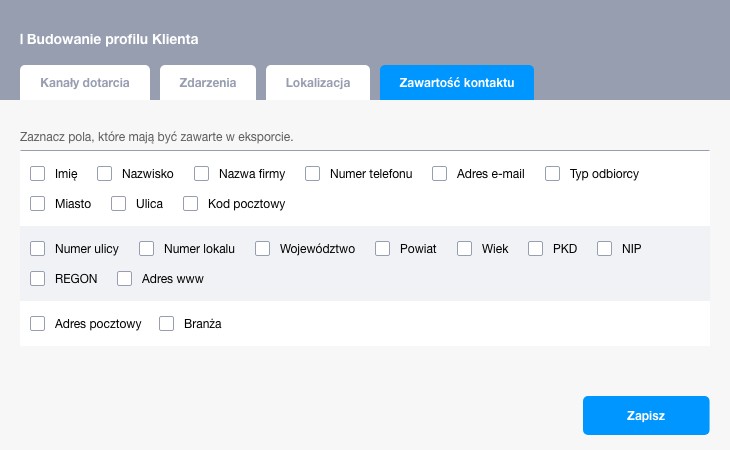Enable the Ulica checkbox
This screenshot has height=450, width=730.
[119, 204]
